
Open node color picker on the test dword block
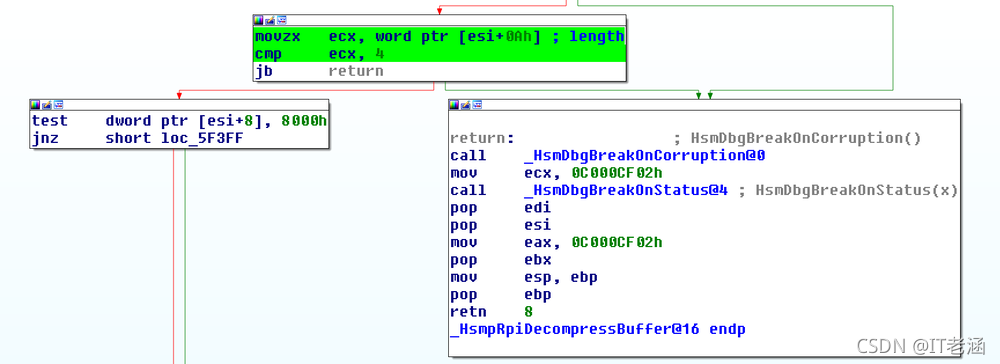tap(34, 104)
